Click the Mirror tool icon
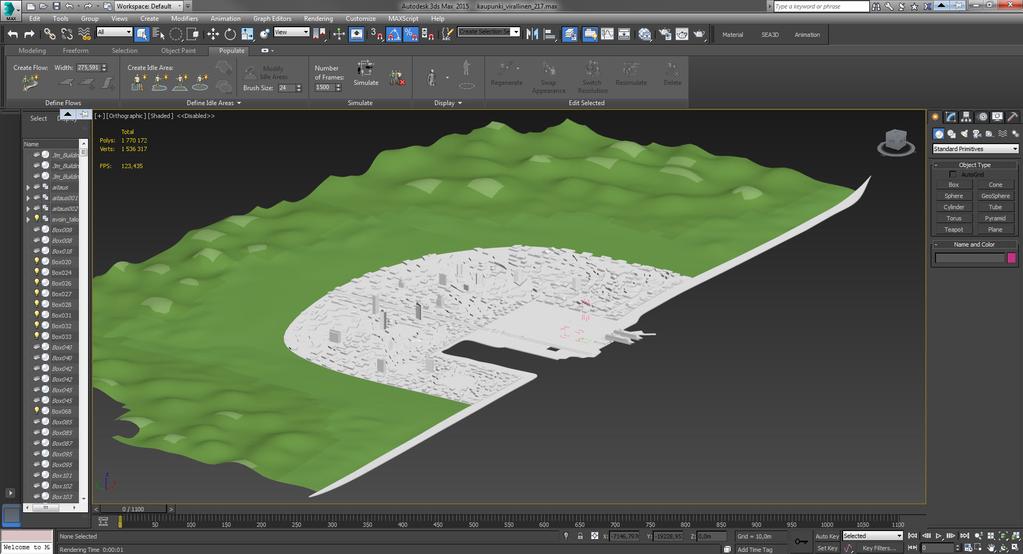 532,34
